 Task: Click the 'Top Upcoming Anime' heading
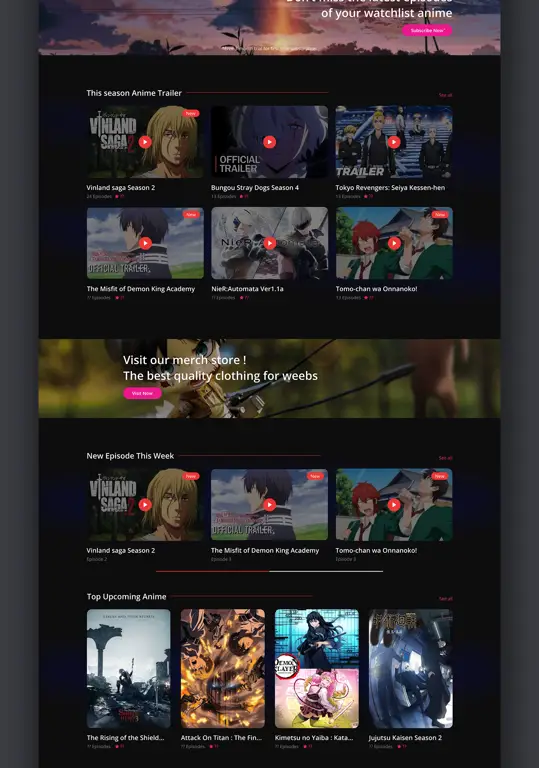point(126,597)
